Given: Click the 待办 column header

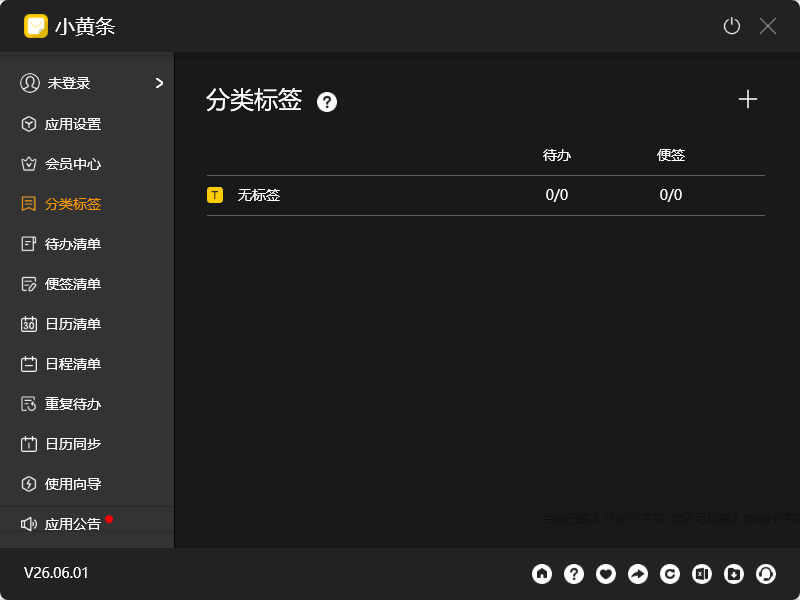Looking at the screenshot, I should coord(557,155).
